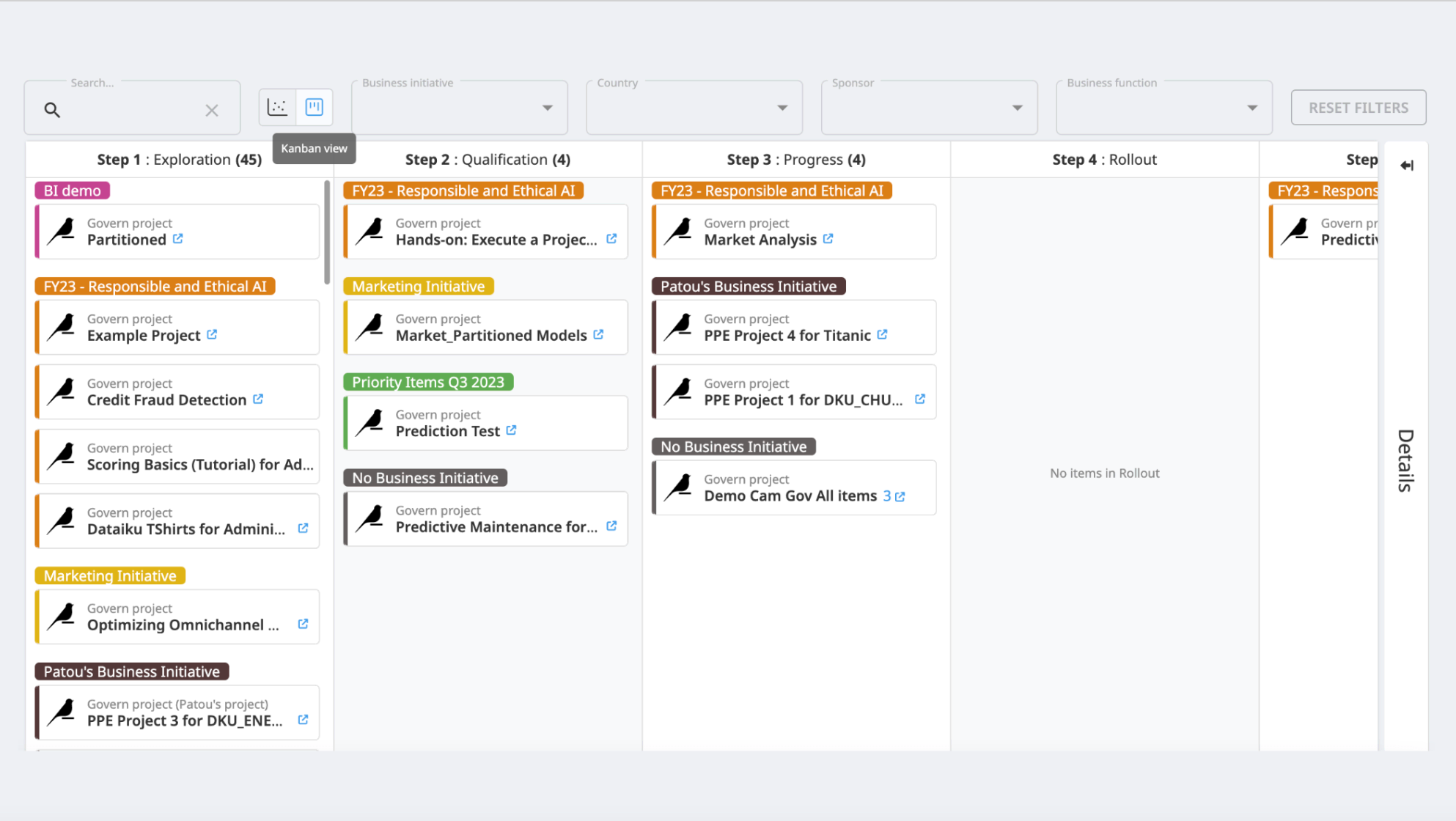
Task: Open external link for Optimizing Omnichannel project
Action: [x=303, y=624]
